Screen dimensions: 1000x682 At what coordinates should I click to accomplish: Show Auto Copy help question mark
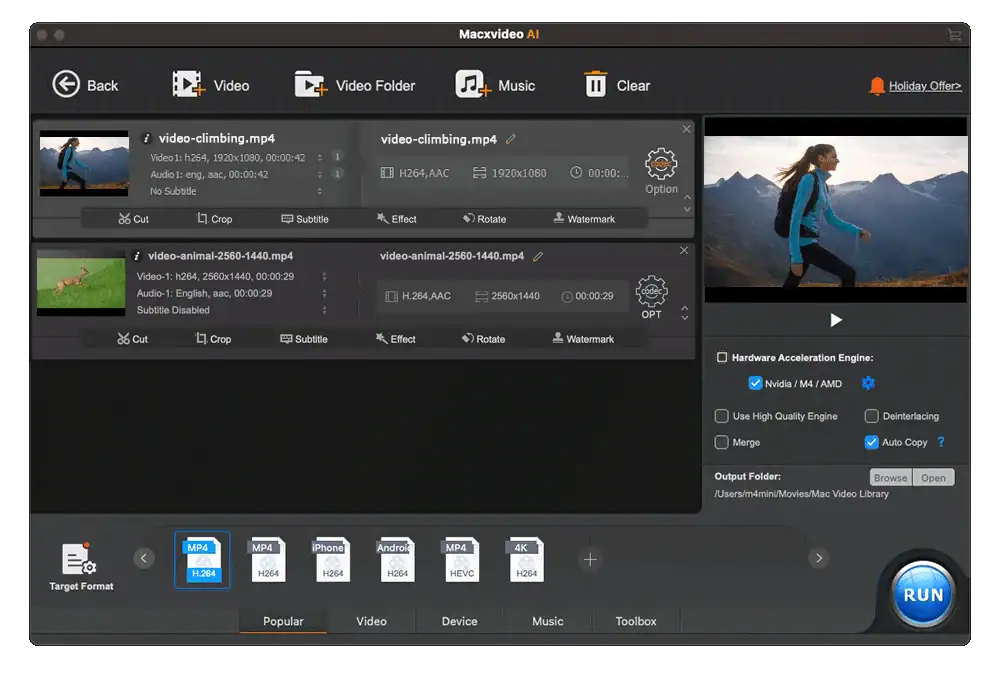[941, 441]
